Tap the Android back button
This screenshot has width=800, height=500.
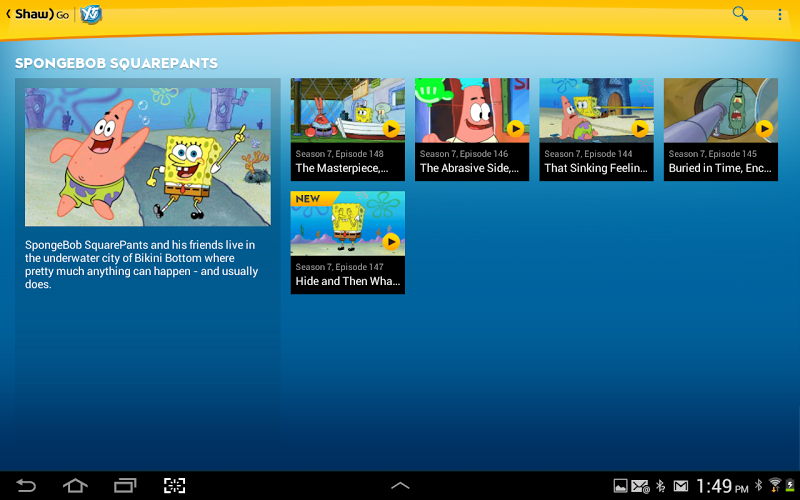click(26, 486)
